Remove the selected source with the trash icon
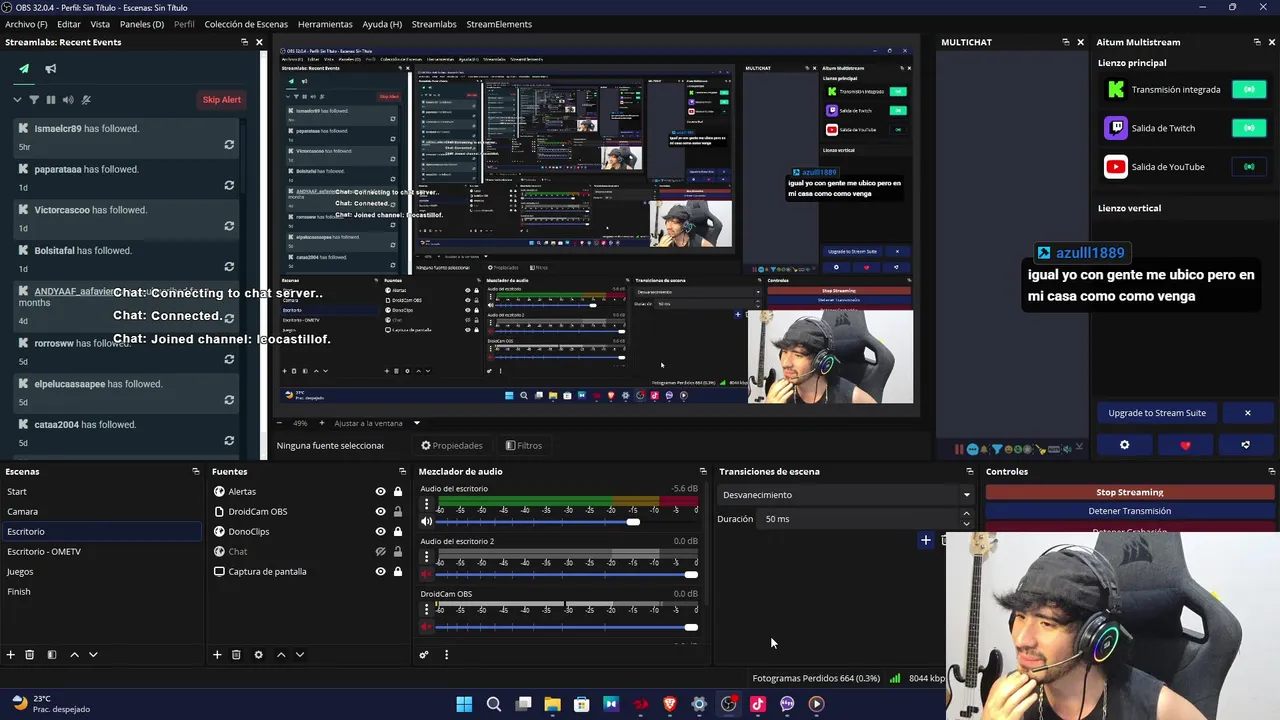Image resolution: width=1280 pixels, height=720 pixels. point(236,655)
